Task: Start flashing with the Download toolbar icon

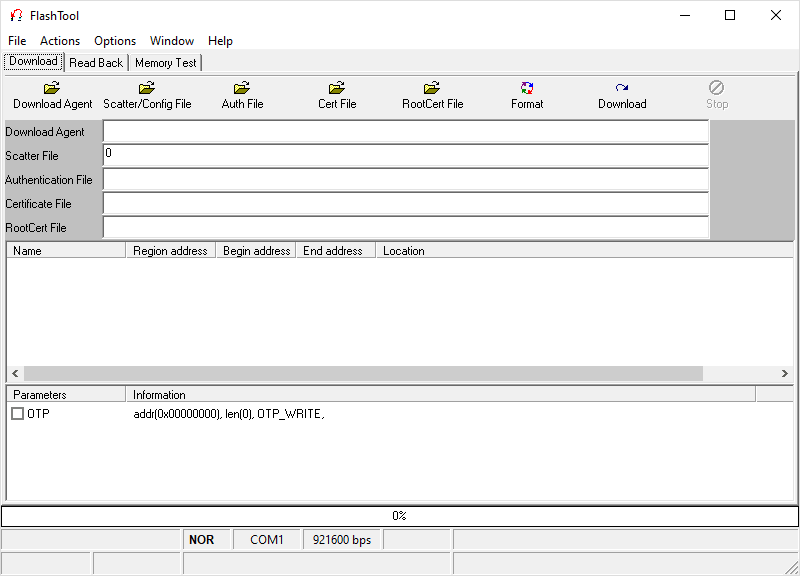Action: pos(622,88)
